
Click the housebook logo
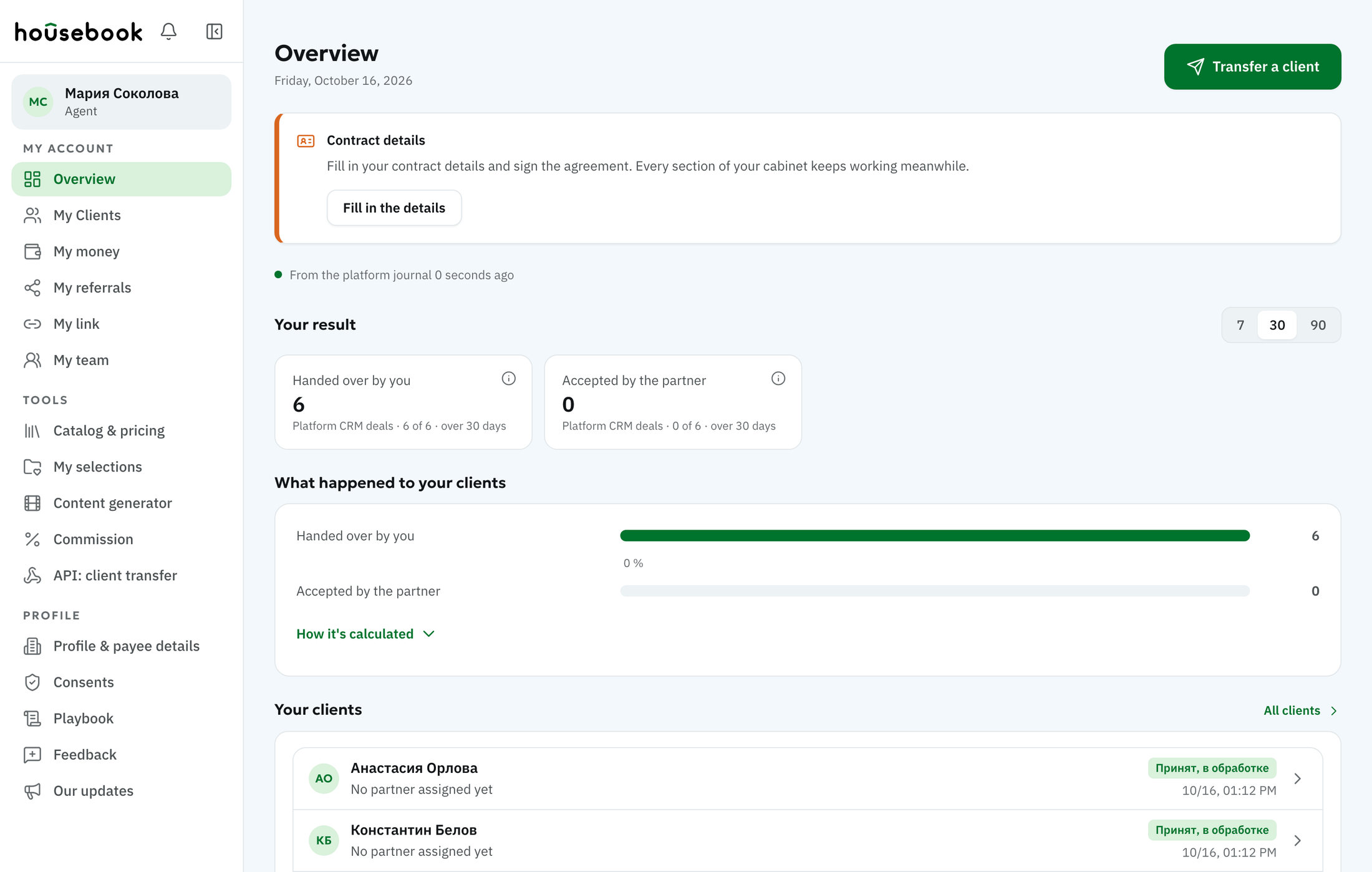79,32
